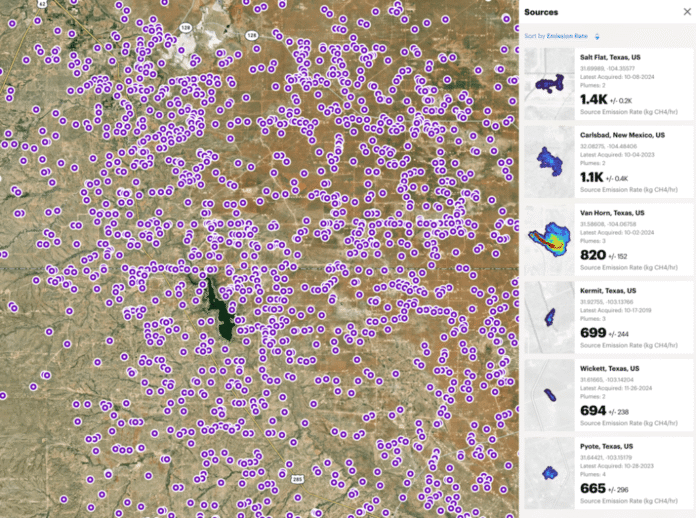Click the Kermit plume thumbnail
Viewport: 696px width, 518px height.
tap(548, 315)
